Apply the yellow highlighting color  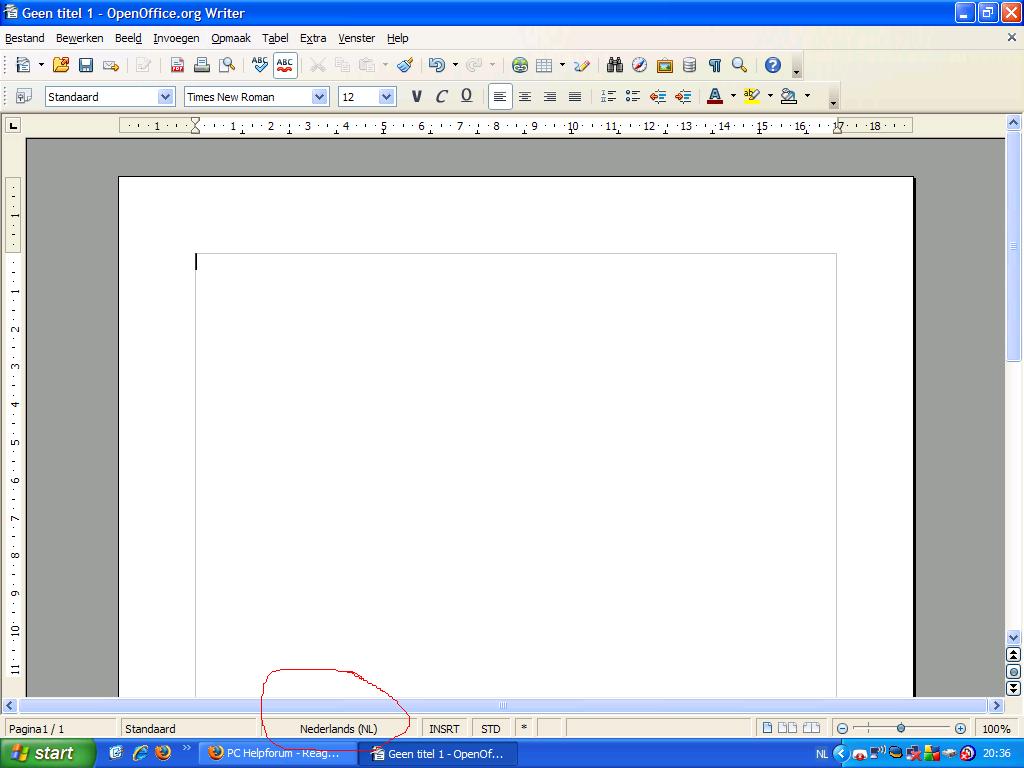tap(752, 97)
